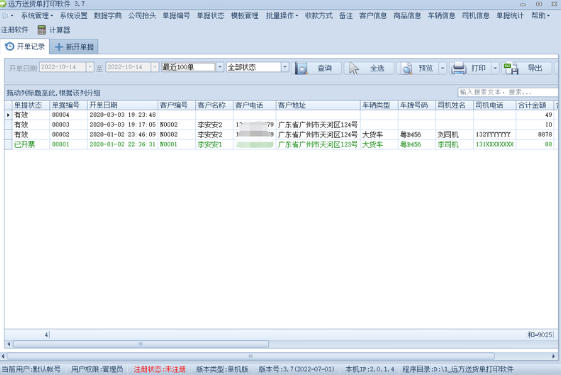The height and width of the screenshot is (375, 561).
Task: Sort by the 客户地址 column header
Action: (318, 105)
